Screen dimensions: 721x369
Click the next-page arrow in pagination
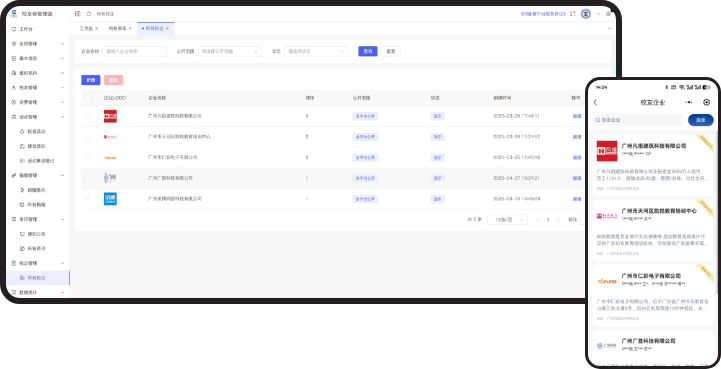coord(558,219)
